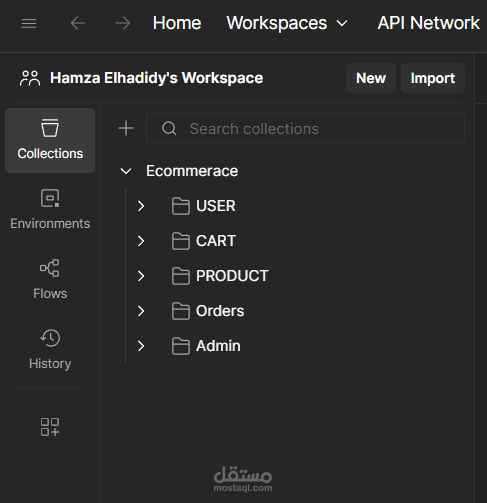
Task: Create new collection with plus icon
Action: 126,128
